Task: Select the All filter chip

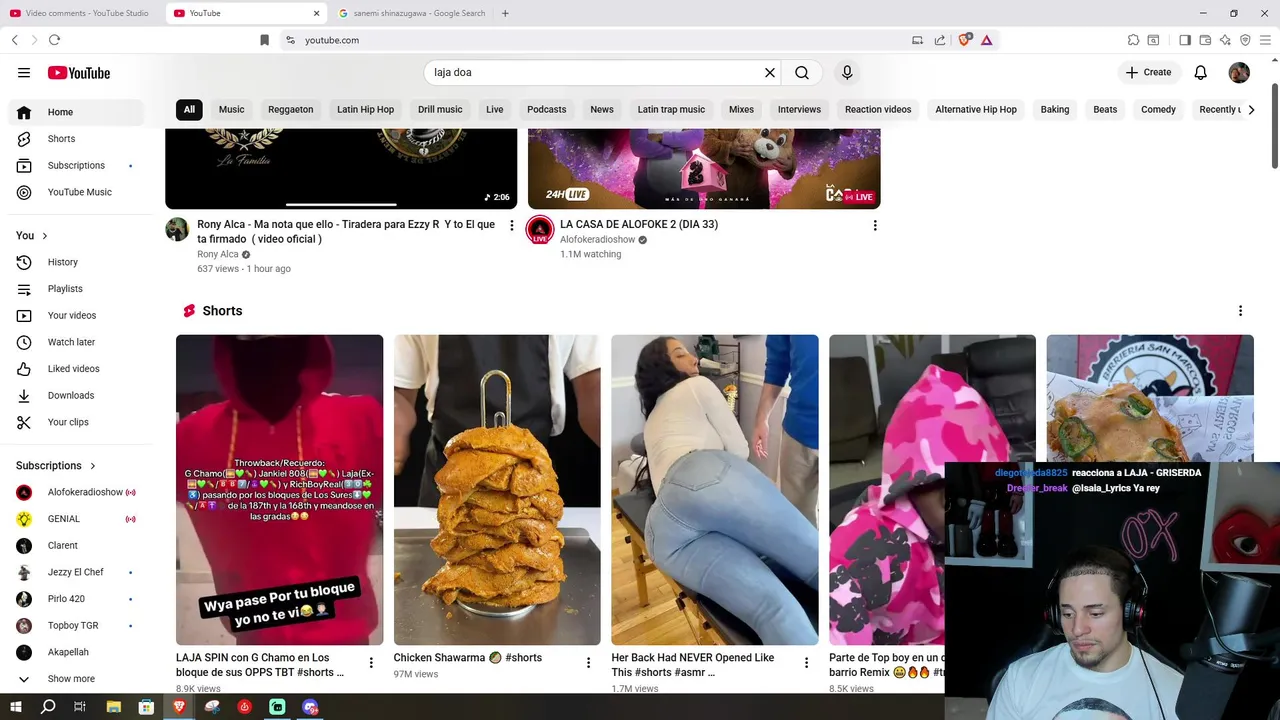Action: (189, 109)
